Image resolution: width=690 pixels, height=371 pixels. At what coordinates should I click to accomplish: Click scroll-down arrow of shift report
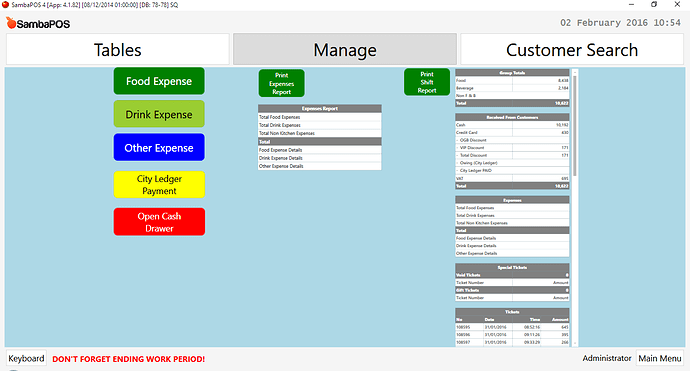tap(575, 343)
